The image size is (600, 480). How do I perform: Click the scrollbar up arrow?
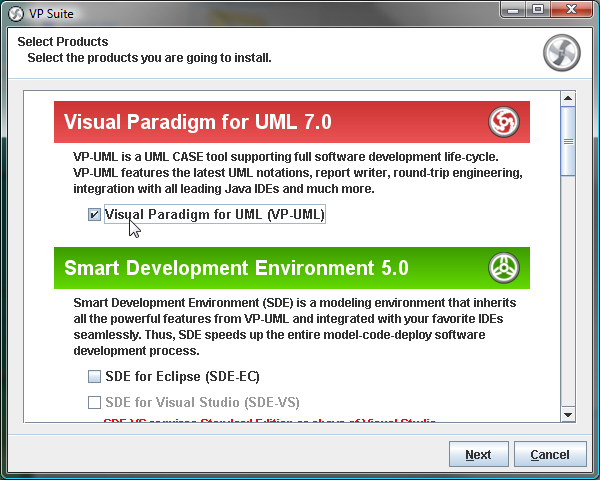click(x=568, y=98)
